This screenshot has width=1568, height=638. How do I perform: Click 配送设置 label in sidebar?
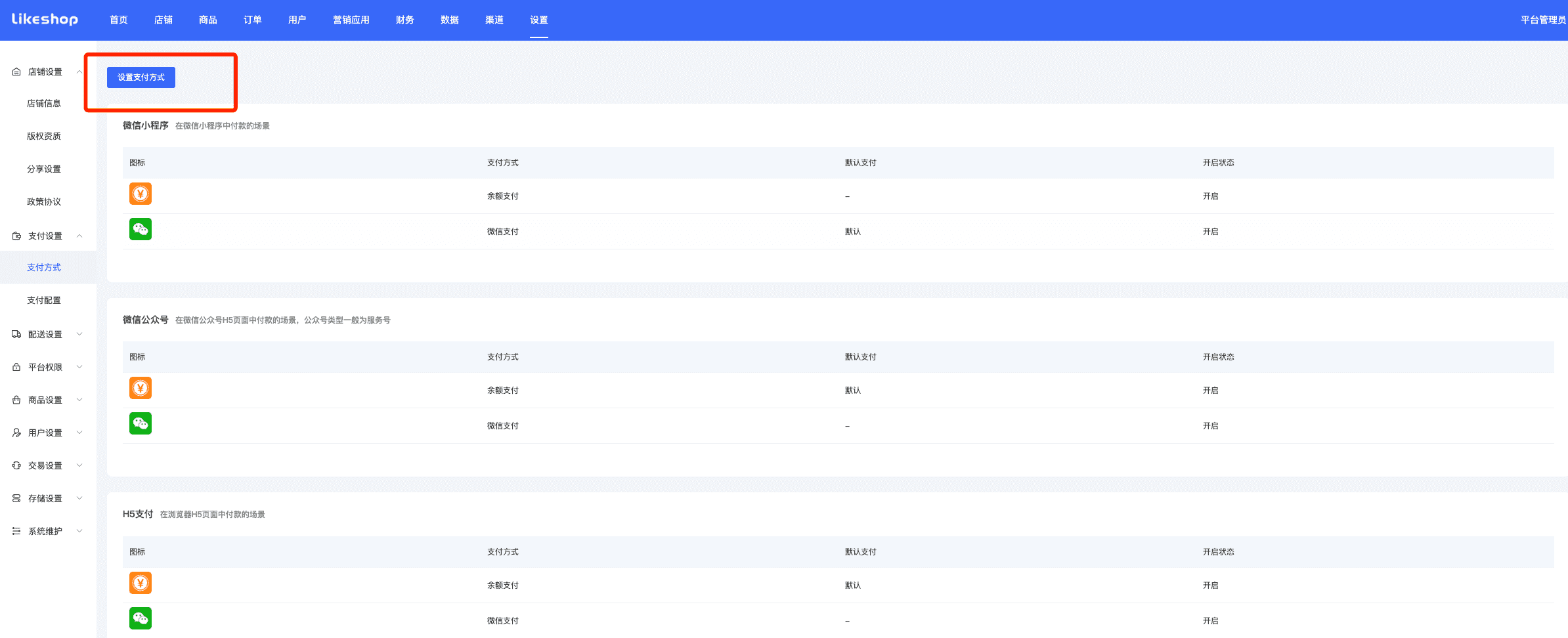coord(45,334)
